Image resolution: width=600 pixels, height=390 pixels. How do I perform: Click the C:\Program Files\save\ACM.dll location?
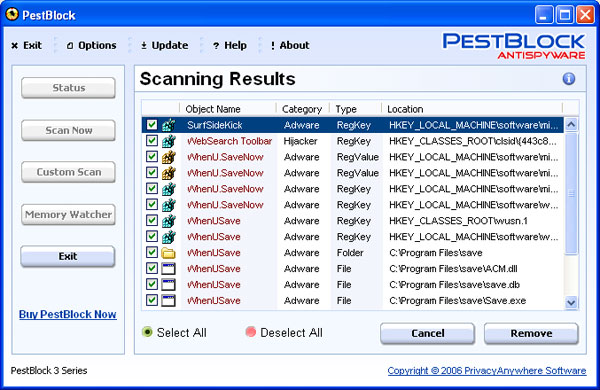[453, 269]
